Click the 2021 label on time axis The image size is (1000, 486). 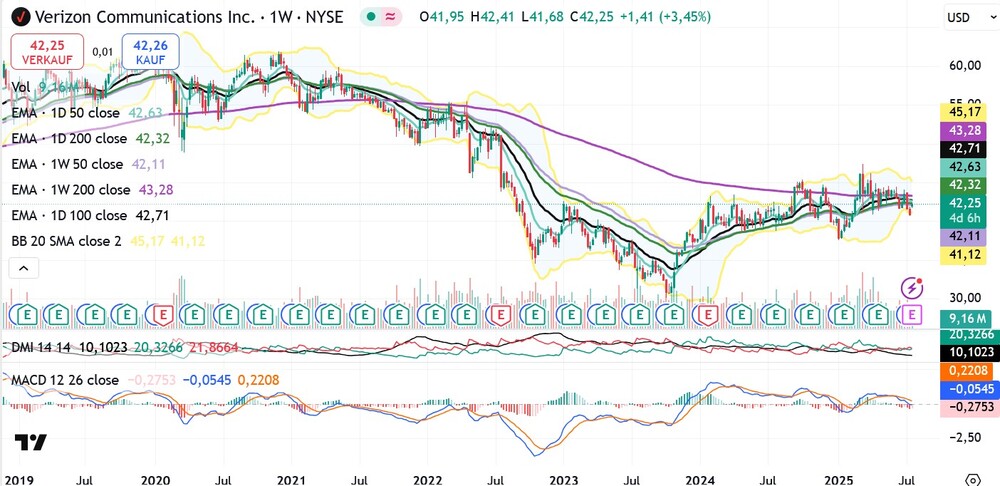point(291,479)
